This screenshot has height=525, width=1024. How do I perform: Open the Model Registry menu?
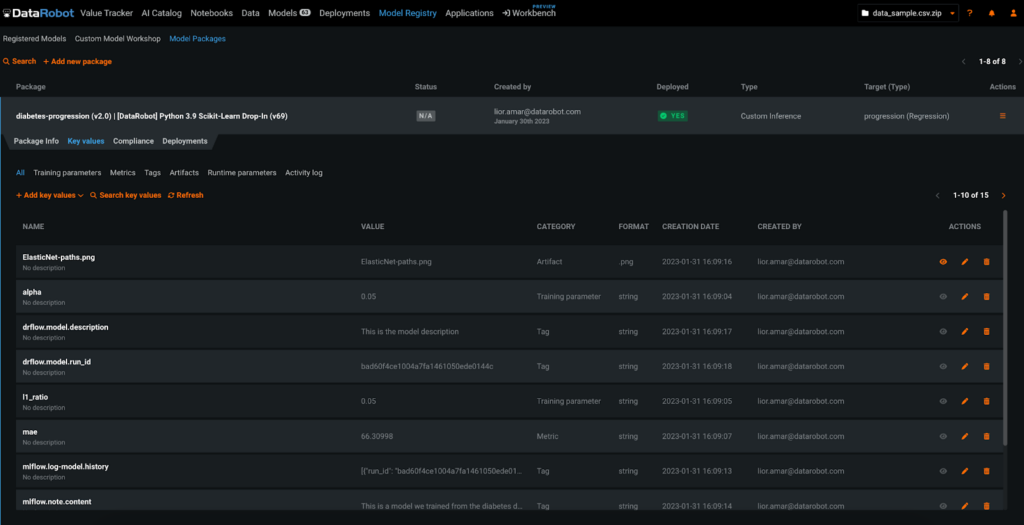point(408,13)
